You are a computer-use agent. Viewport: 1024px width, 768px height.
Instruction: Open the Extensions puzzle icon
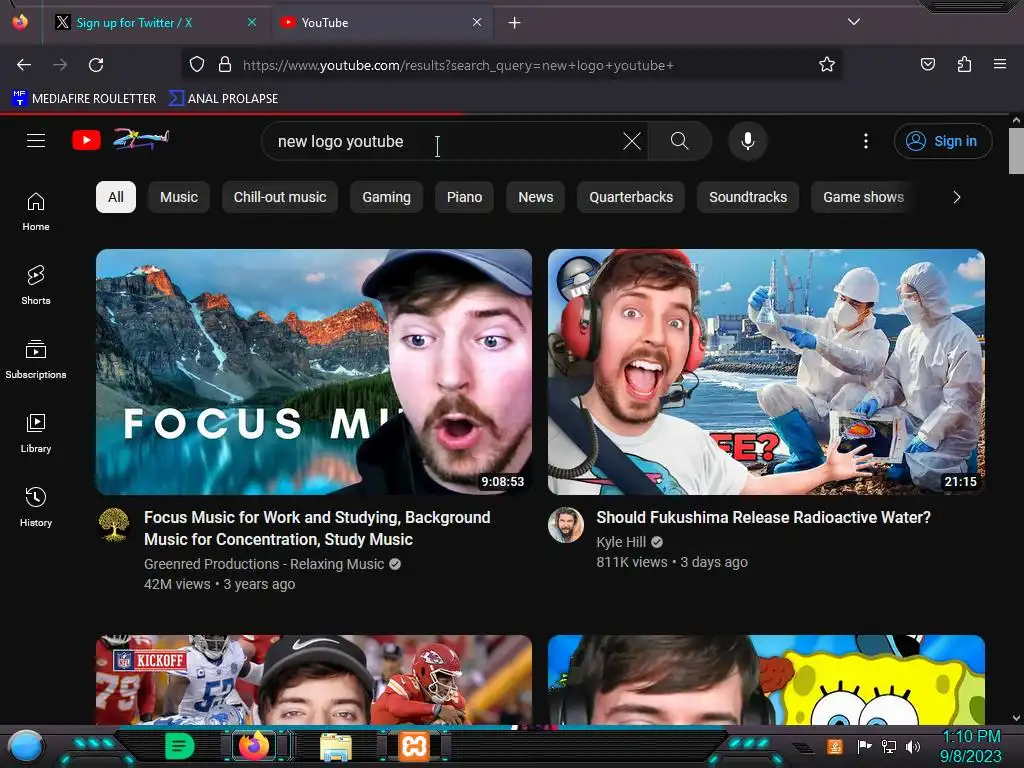[964, 65]
